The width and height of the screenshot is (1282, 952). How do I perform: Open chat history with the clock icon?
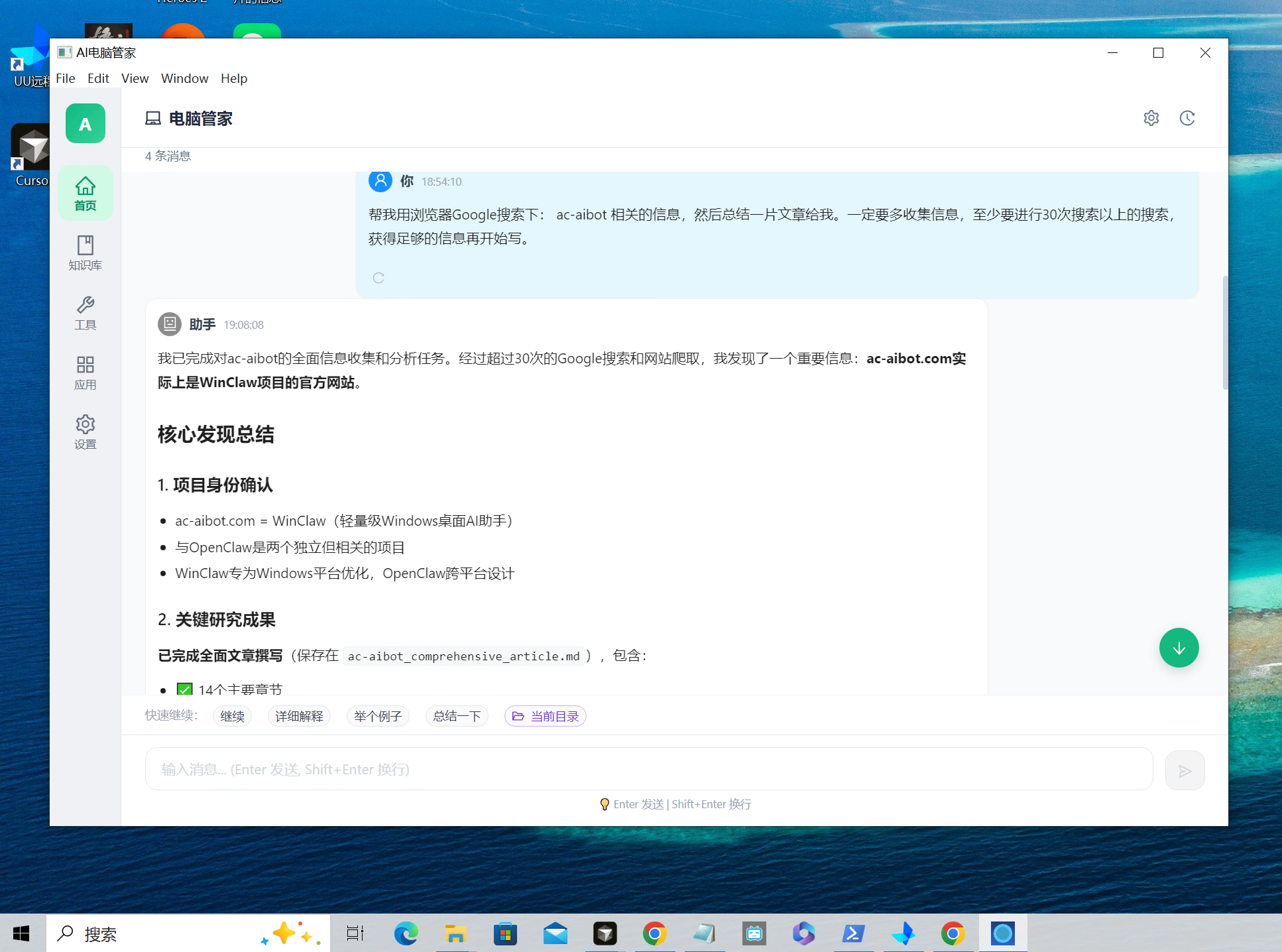click(x=1187, y=118)
